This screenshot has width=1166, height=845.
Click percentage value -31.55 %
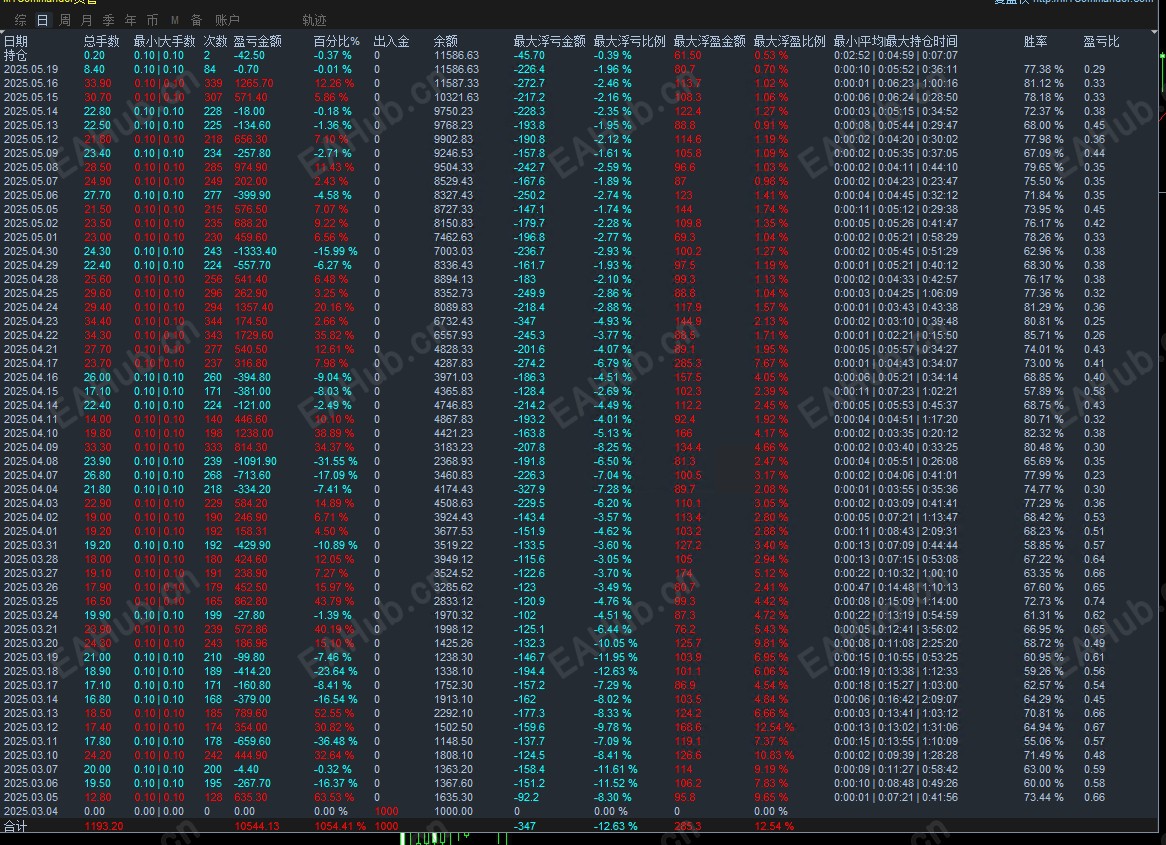tap(335, 461)
